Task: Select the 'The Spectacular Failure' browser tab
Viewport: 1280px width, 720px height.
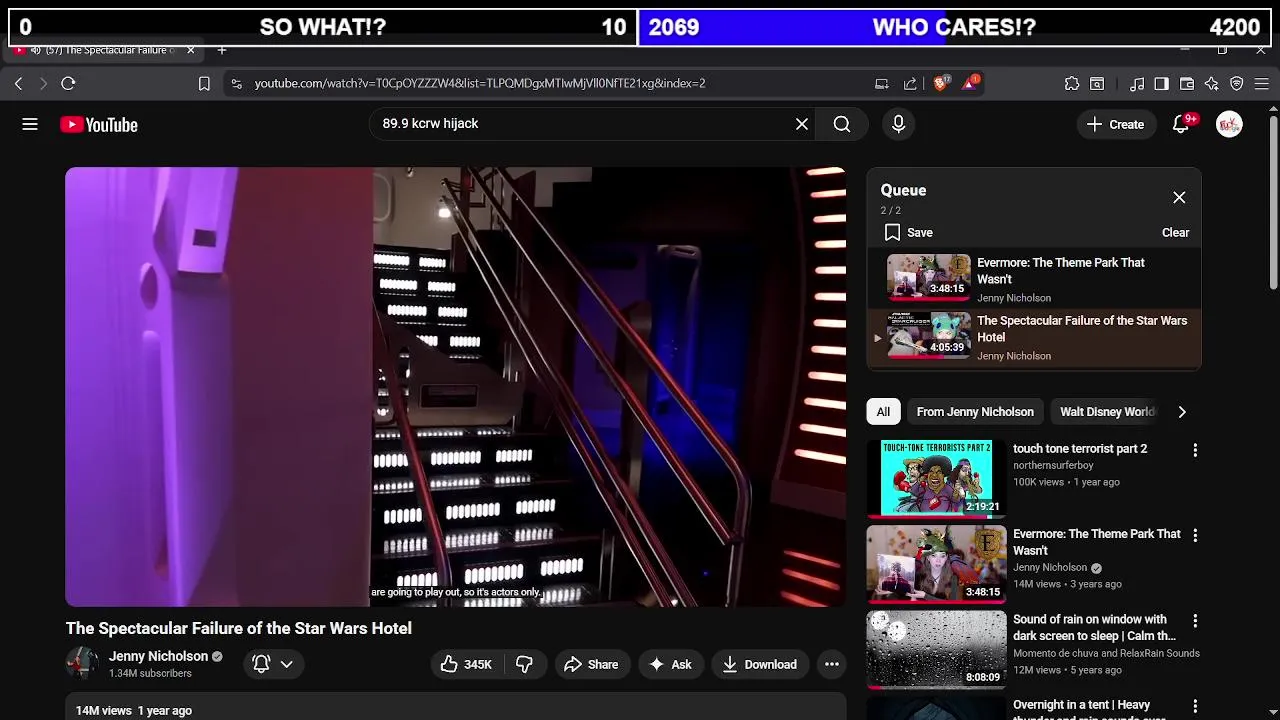Action: pos(104,50)
